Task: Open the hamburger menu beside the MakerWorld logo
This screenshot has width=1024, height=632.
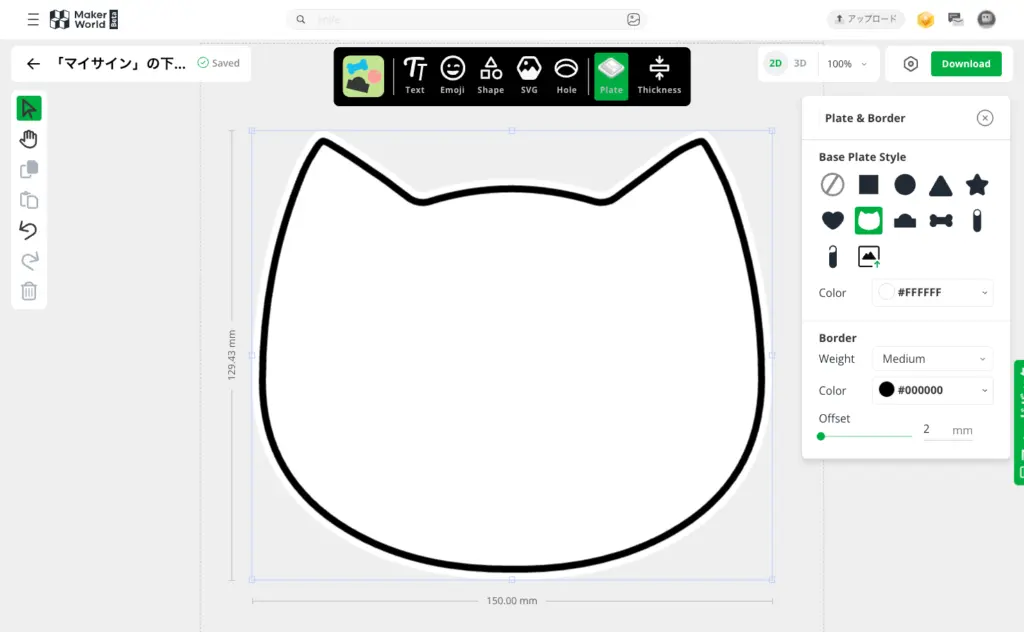Action: point(33,20)
